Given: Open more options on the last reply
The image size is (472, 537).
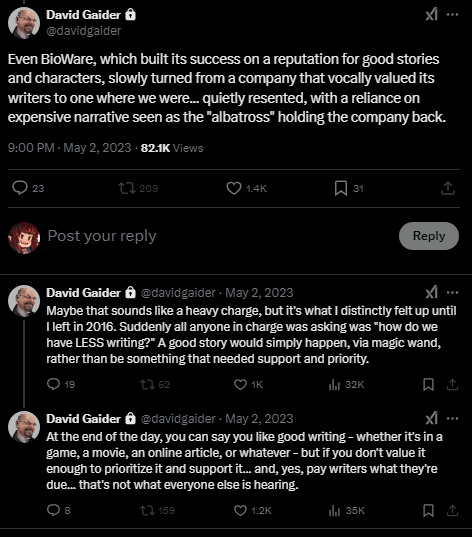Looking at the screenshot, I should pos(452,419).
